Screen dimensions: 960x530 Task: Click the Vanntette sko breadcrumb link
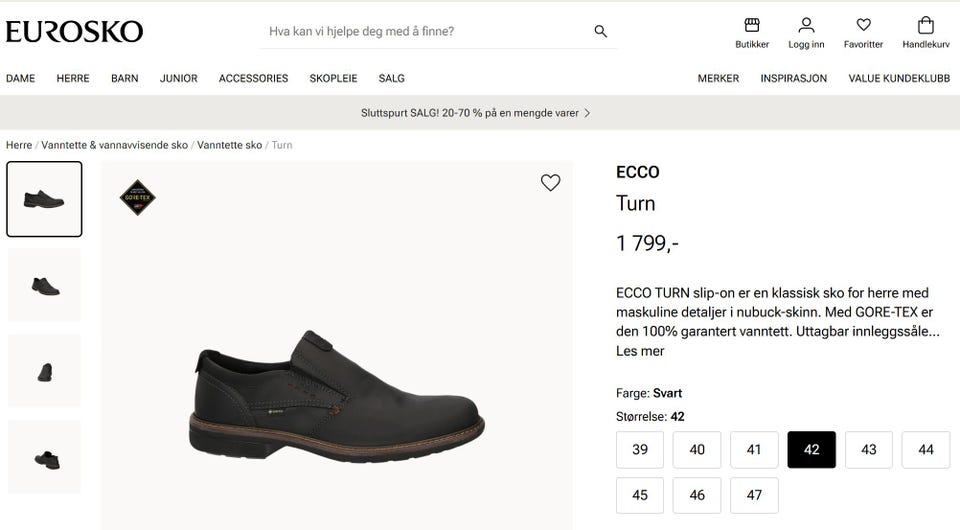pos(229,145)
